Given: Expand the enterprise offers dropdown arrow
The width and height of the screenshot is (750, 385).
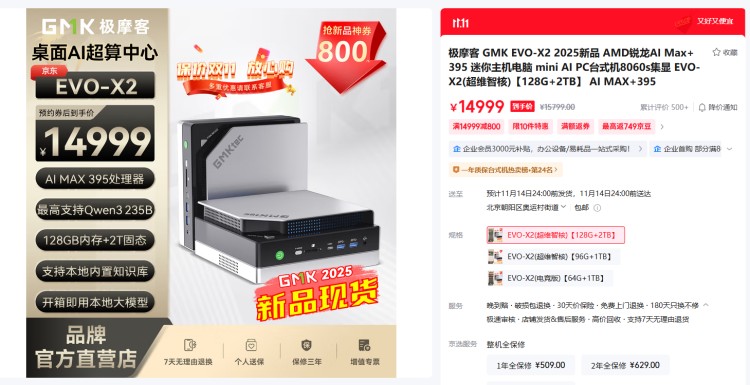Looking at the screenshot, I should click(729, 149).
